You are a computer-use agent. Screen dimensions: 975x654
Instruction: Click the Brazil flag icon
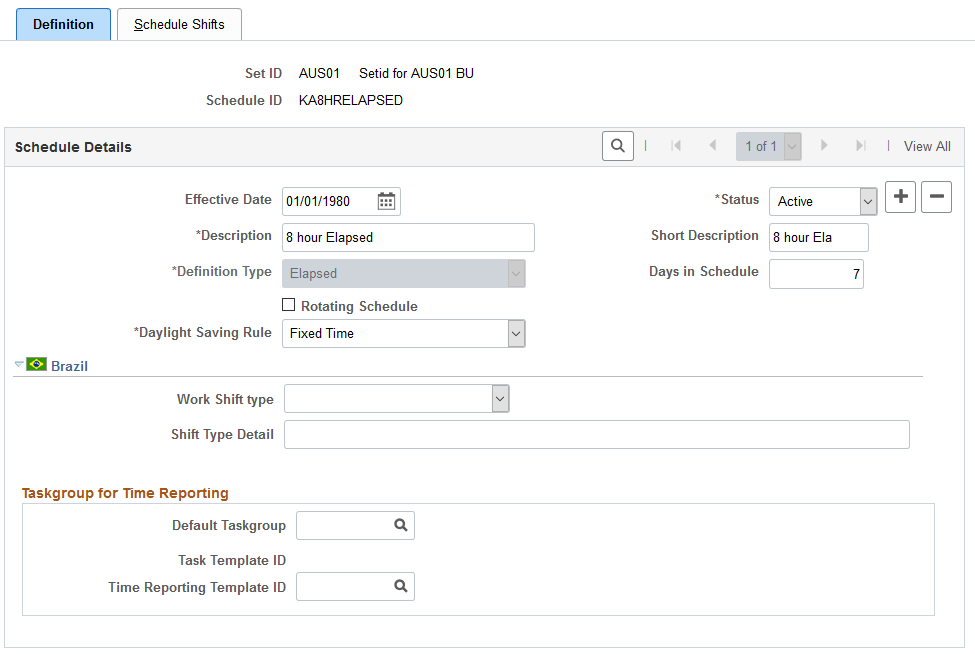[x=36, y=364]
